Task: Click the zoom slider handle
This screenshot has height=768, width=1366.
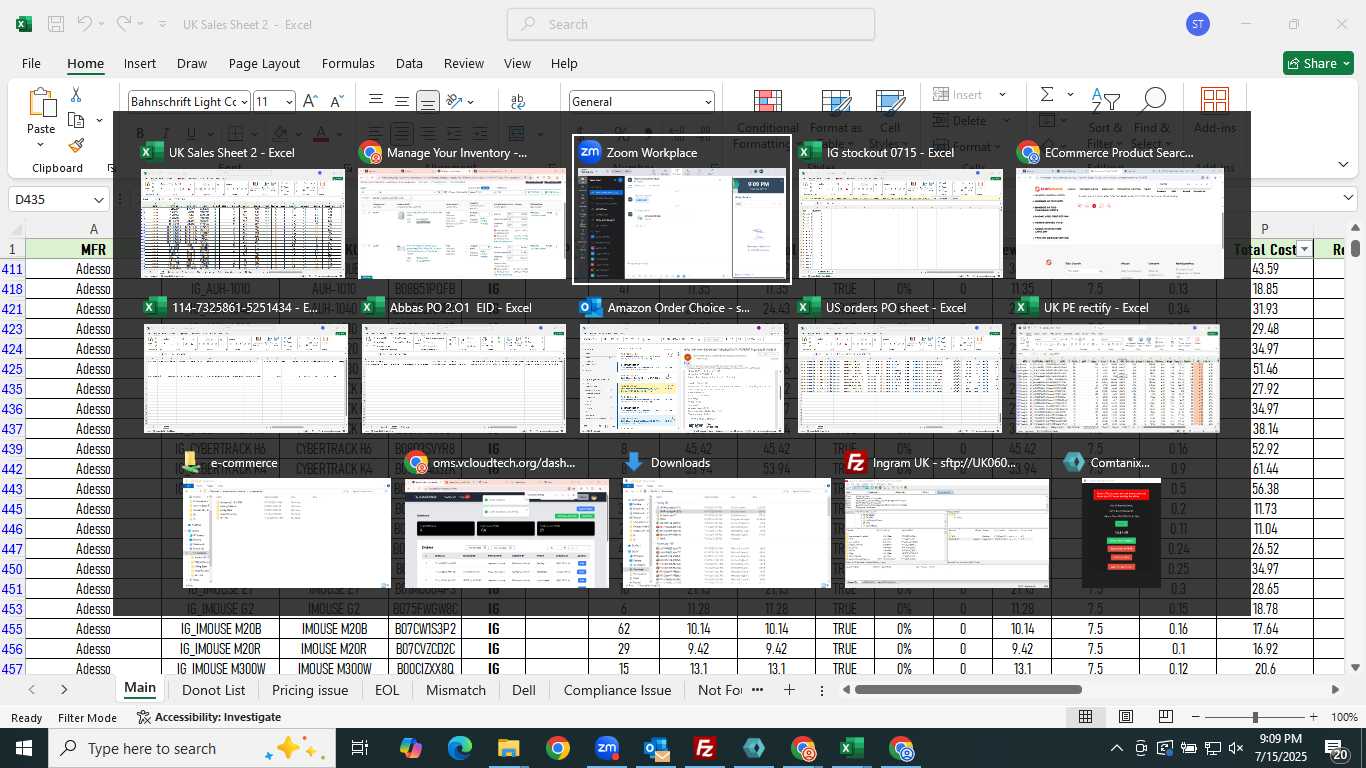Action: point(1255,717)
